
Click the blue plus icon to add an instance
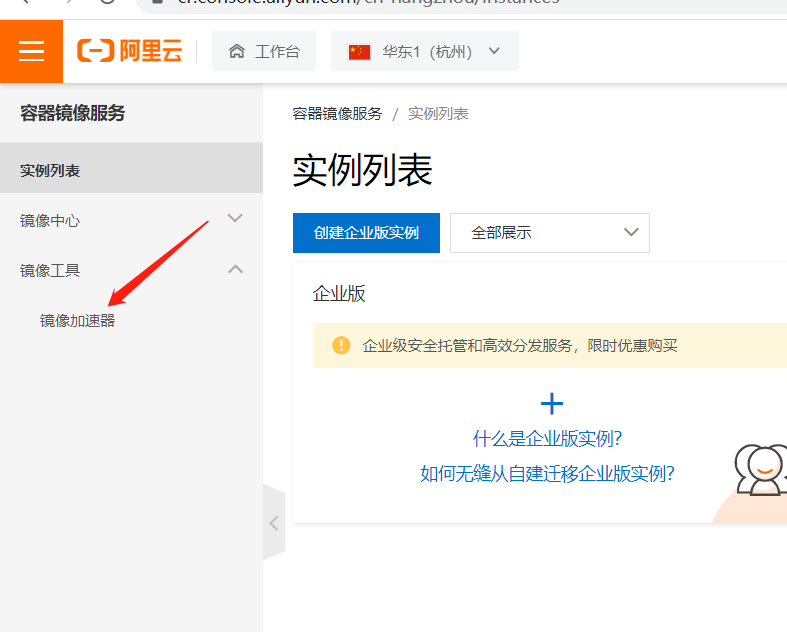pos(552,404)
